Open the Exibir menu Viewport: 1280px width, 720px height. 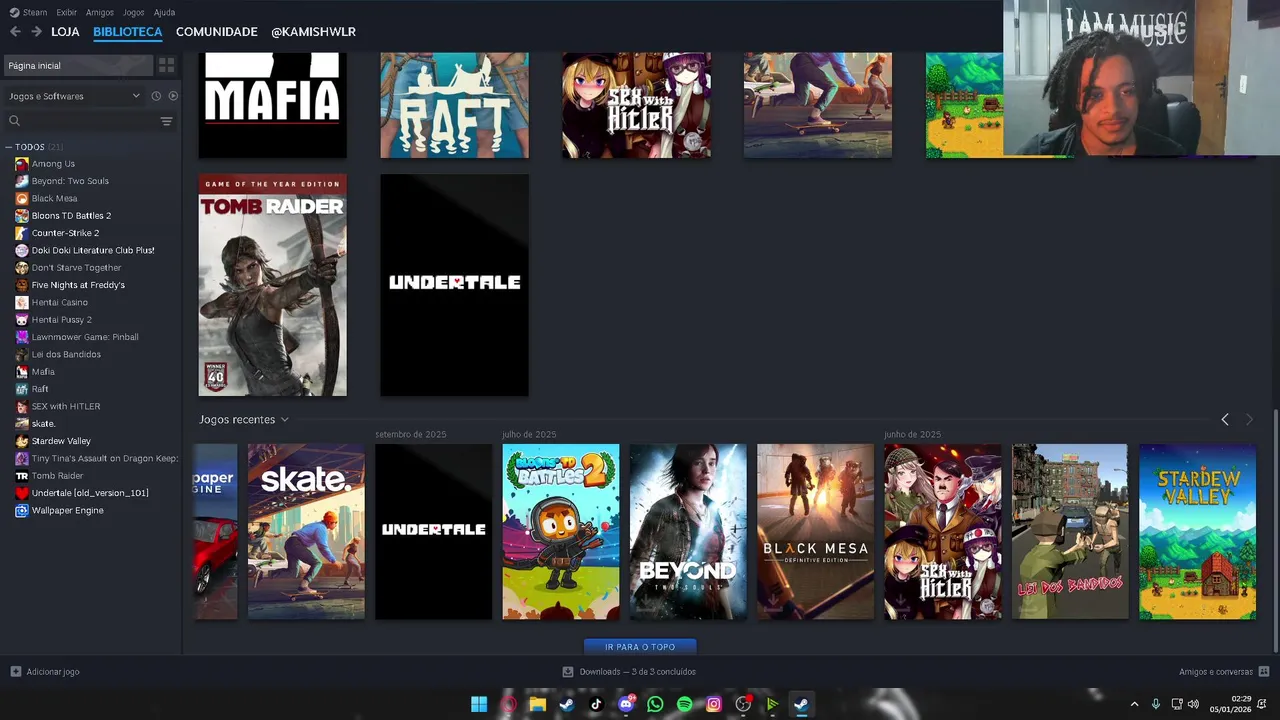click(66, 12)
